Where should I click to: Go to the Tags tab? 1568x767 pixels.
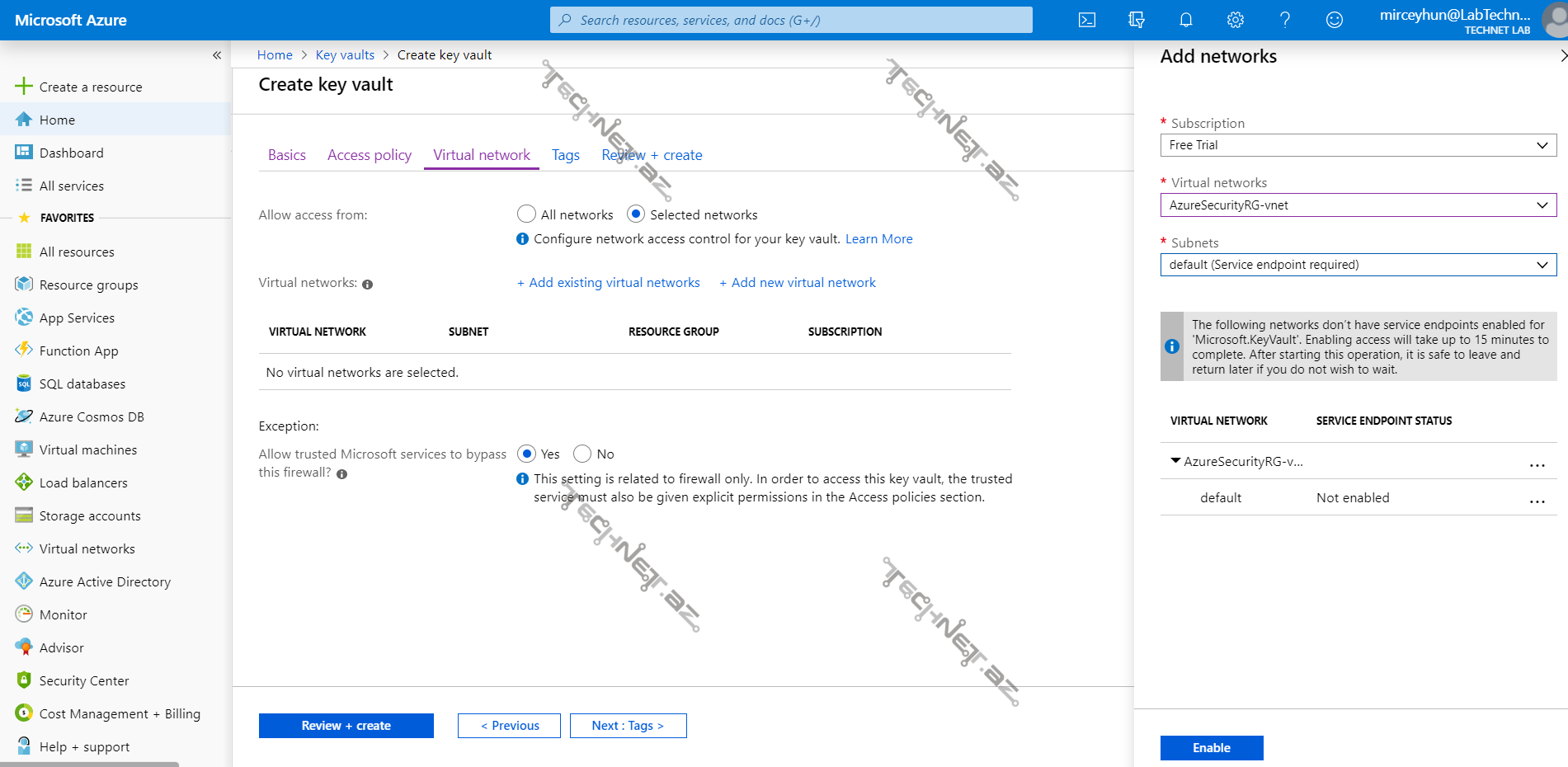click(x=565, y=155)
